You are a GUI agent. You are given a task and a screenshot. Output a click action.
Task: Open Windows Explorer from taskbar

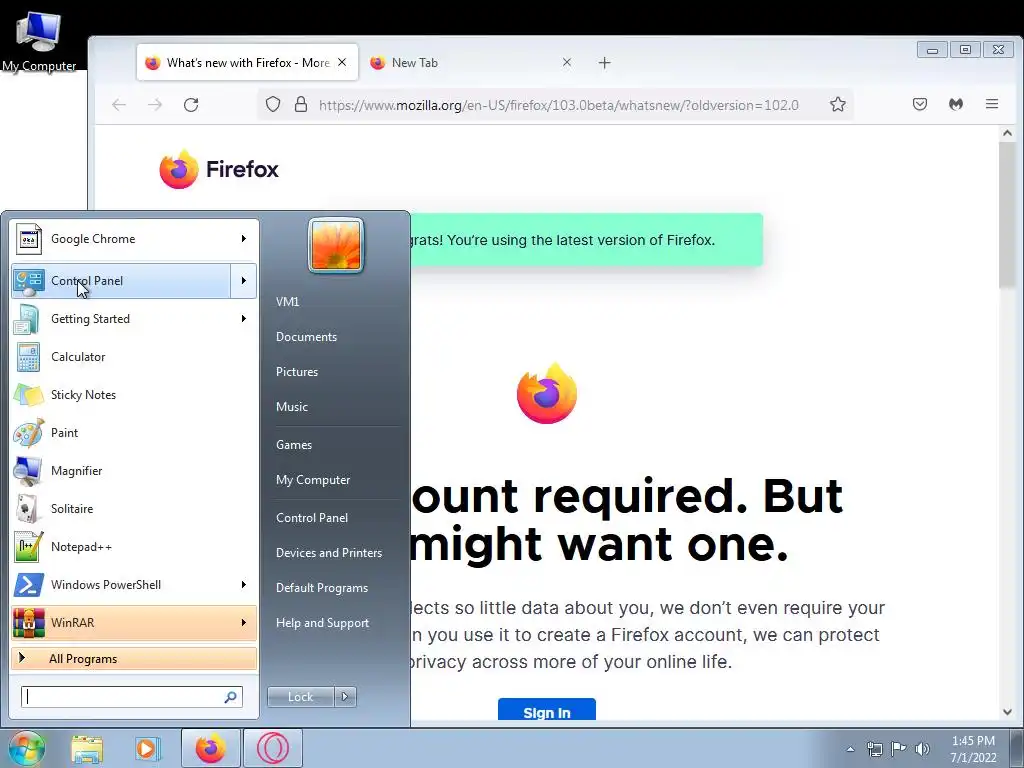(x=87, y=748)
